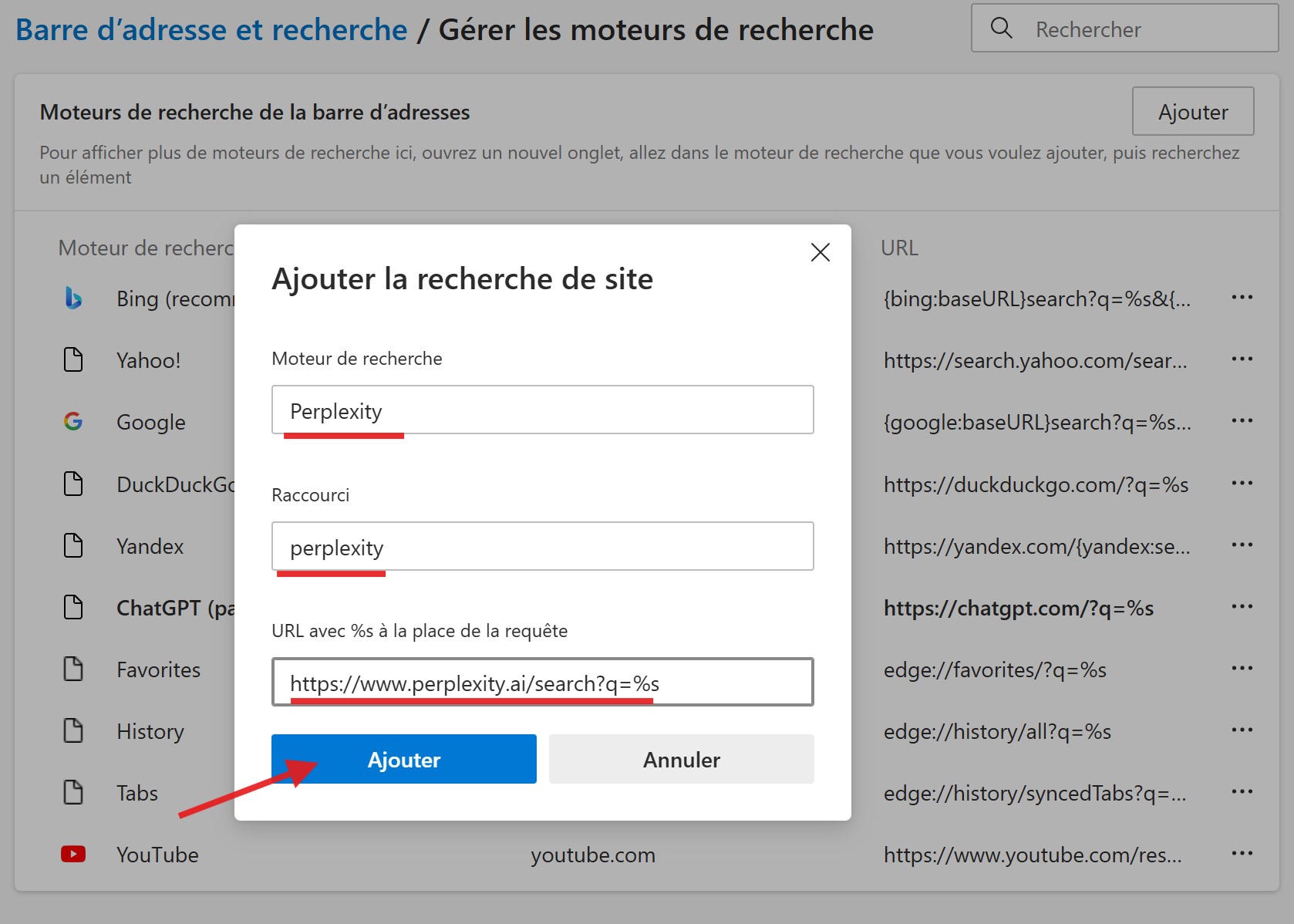This screenshot has width=1294, height=924.
Task: Click the YouTube logo icon
Action: [x=73, y=854]
